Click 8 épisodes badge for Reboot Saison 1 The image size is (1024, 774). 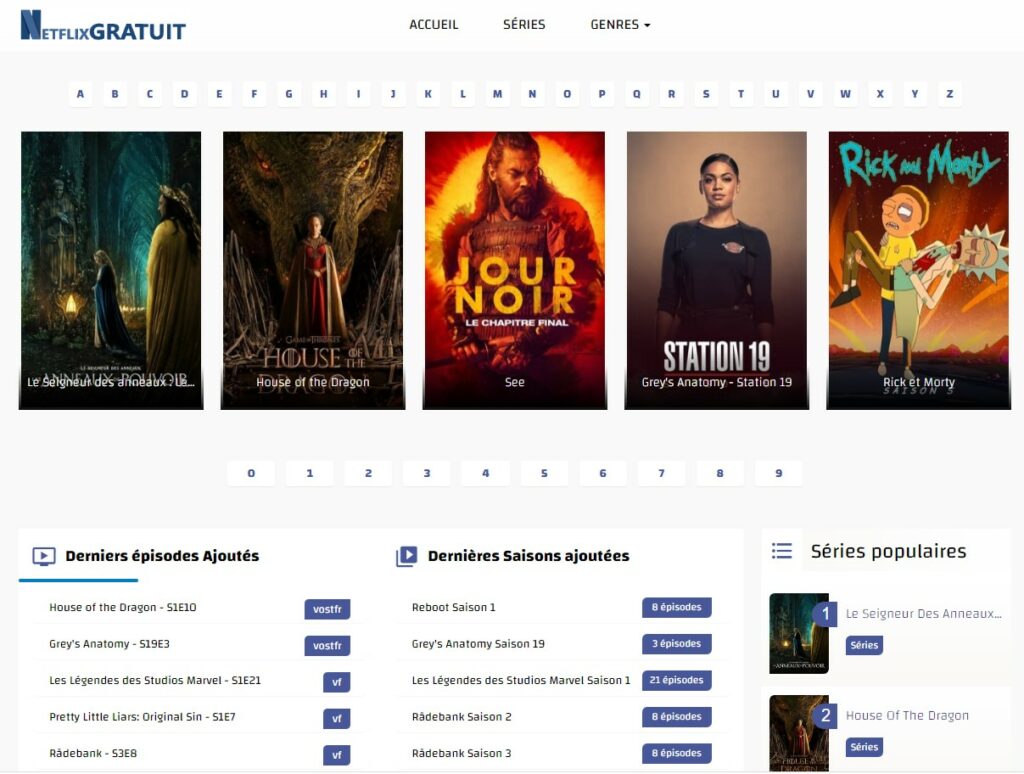pyautogui.click(x=677, y=607)
